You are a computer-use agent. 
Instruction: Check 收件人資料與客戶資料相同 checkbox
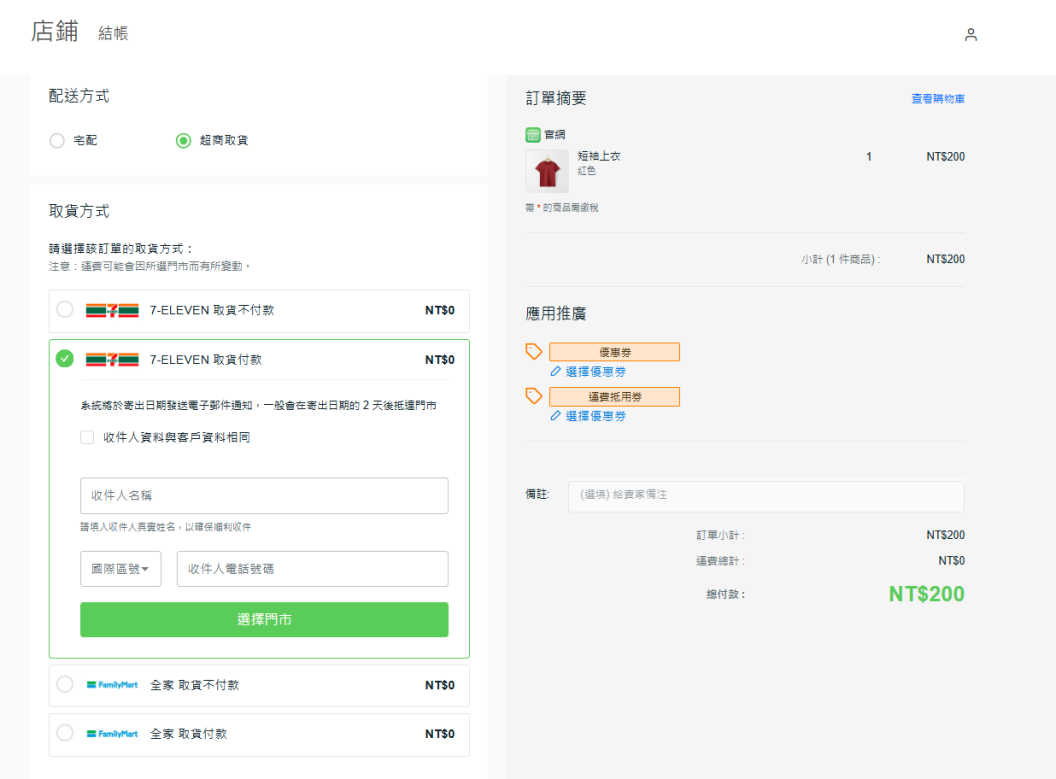(x=87, y=437)
